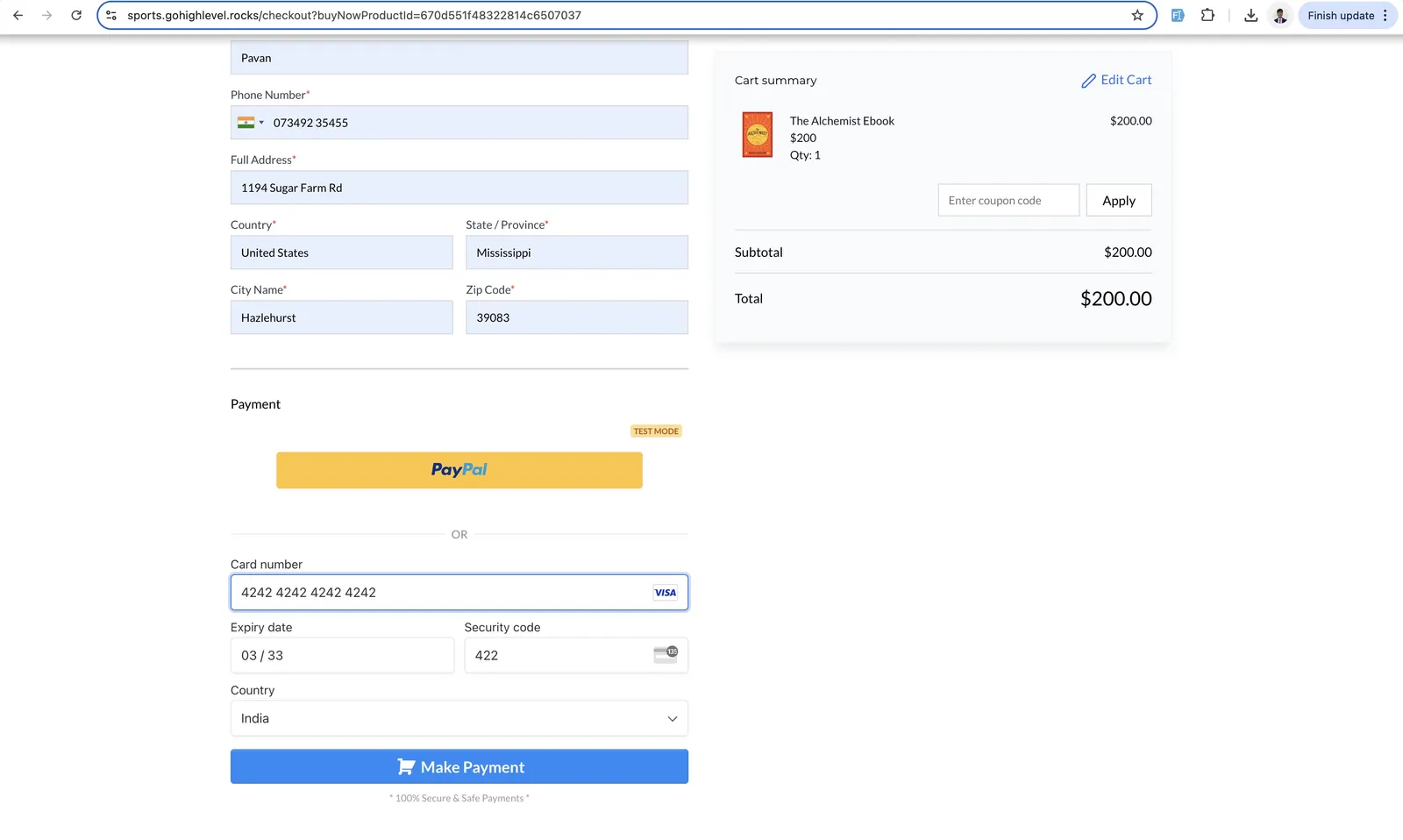This screenshot has width=1403, height=840.
Task: Open Chrome three-dot menu
Action: pos(1385,15)
